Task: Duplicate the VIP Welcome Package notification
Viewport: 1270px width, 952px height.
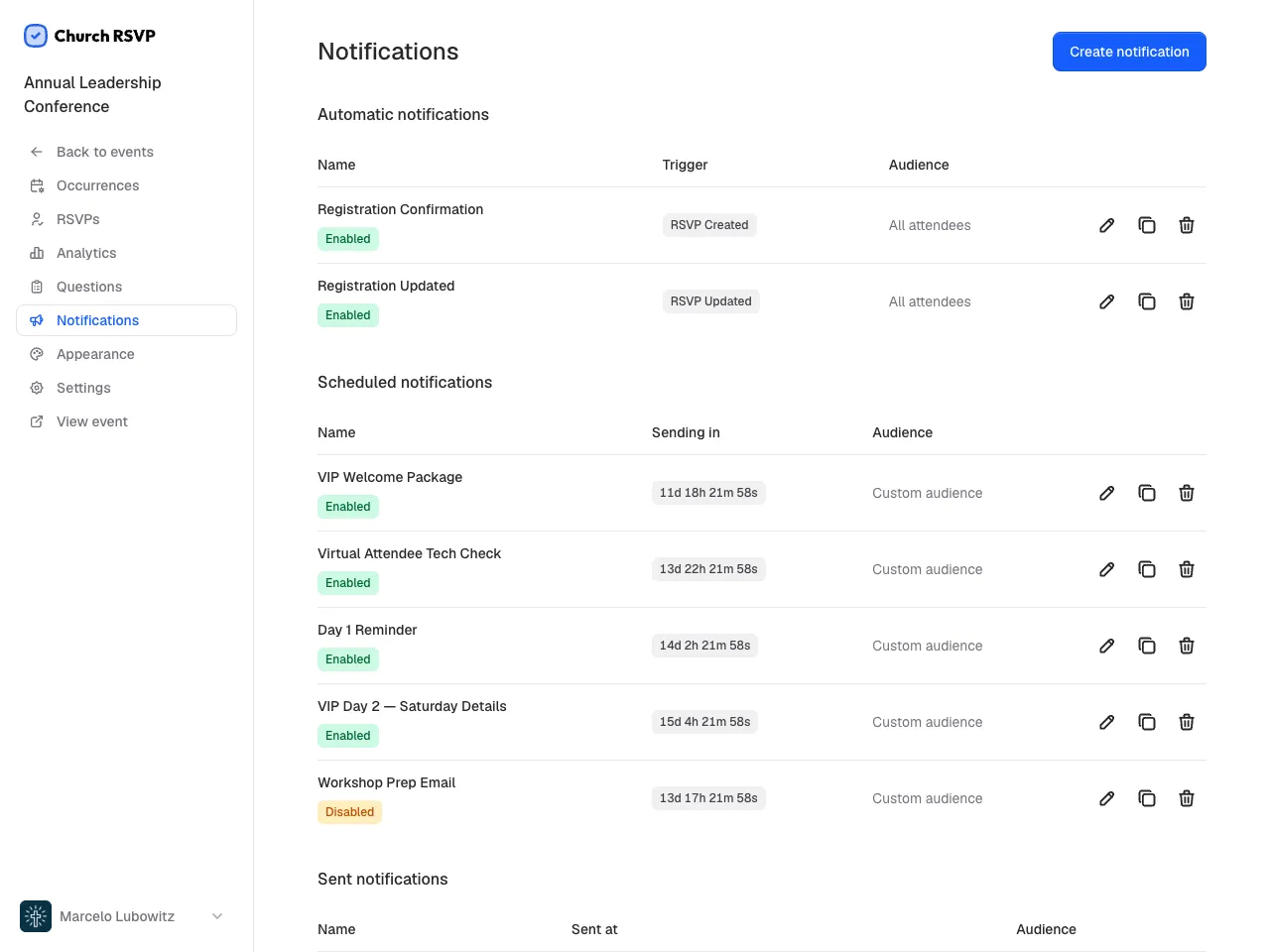Action: coord(1147,493)
